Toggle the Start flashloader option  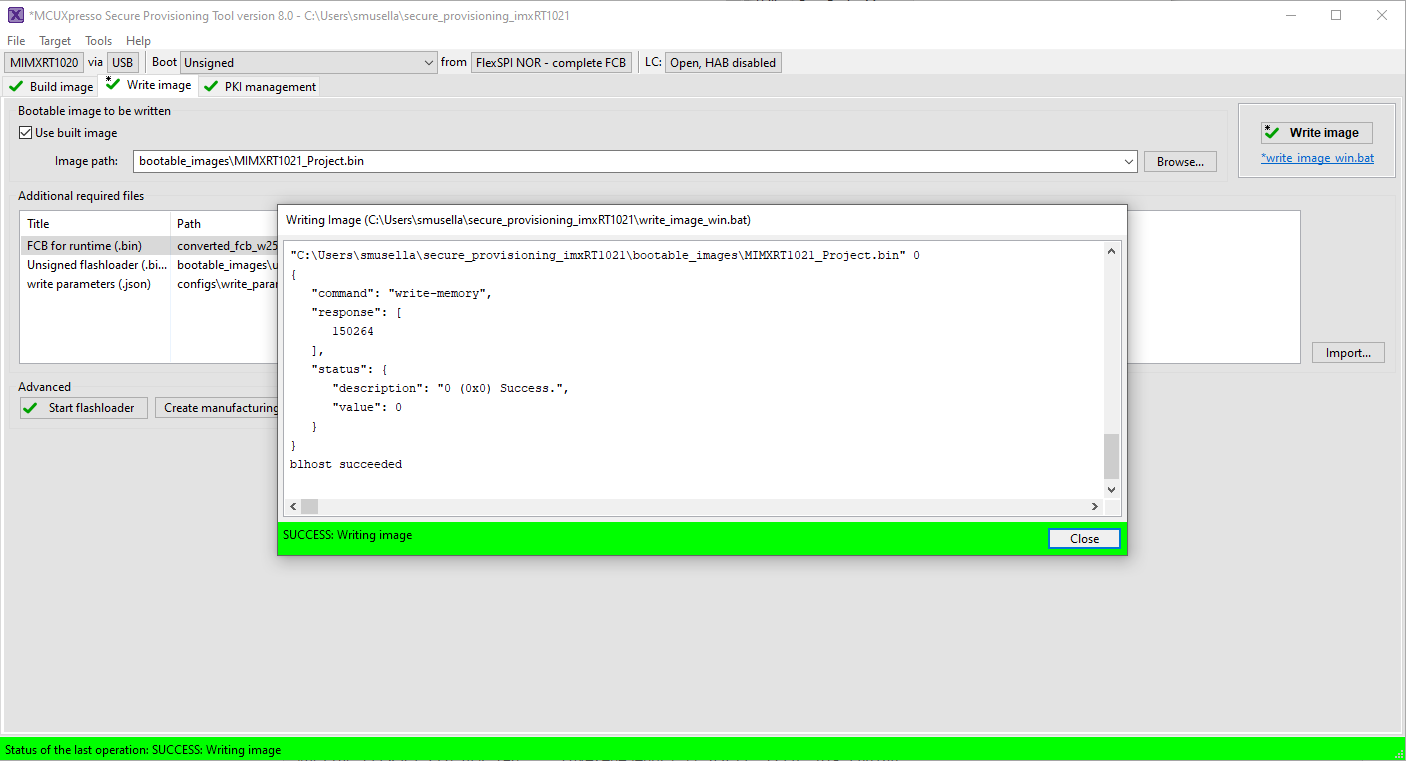(85, 407)
